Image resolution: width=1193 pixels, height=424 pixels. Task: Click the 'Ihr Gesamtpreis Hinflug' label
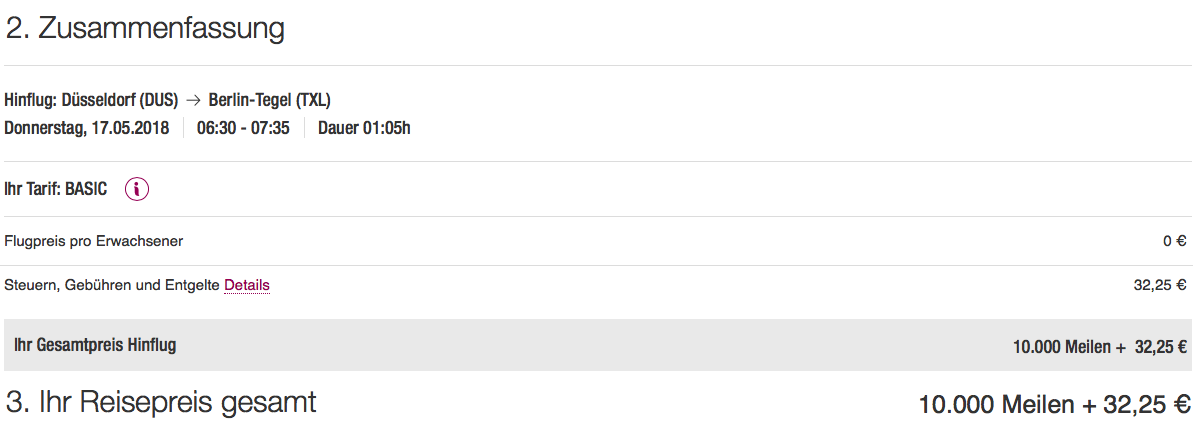95,346
